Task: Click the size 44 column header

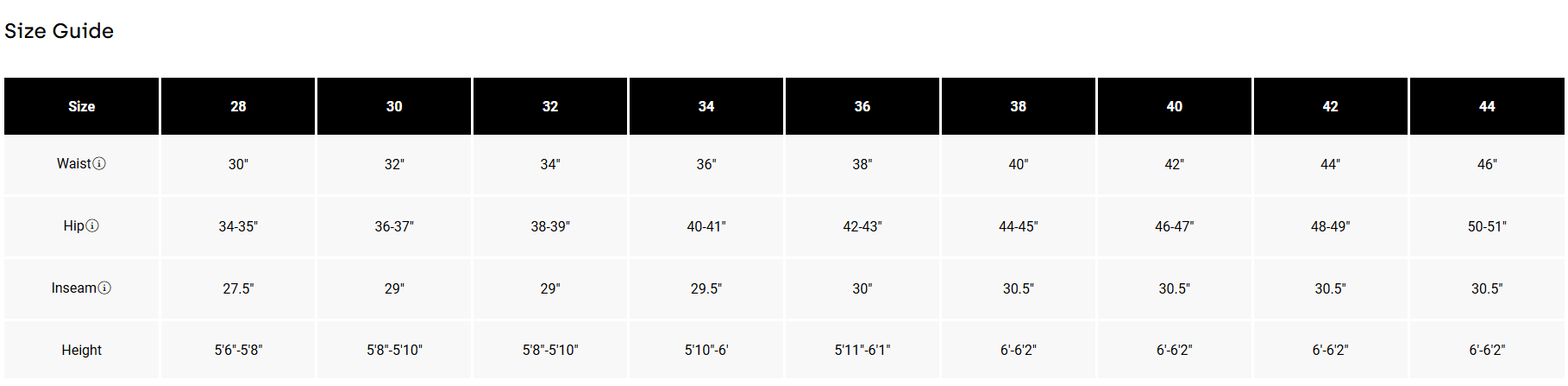Action: (1487, 106)
